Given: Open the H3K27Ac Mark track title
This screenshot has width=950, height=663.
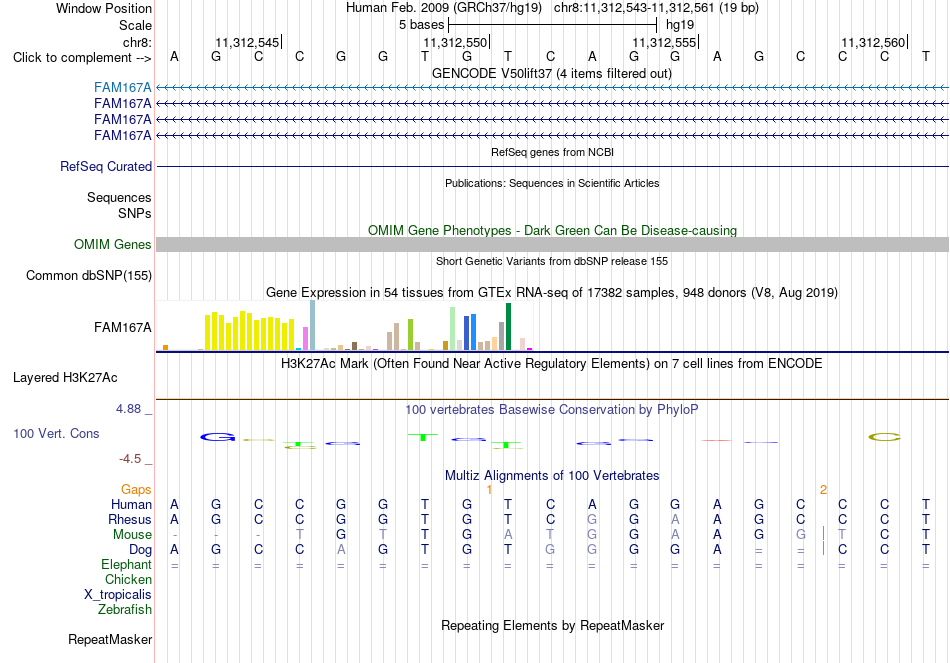Looking at the screenshot, I should (x=552, y=364).
